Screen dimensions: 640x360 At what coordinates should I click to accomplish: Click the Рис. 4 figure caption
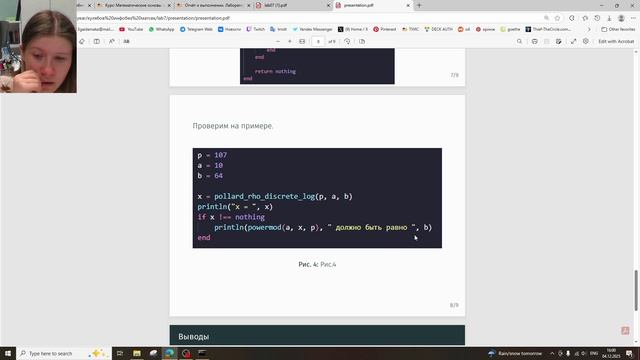(317, 264)
